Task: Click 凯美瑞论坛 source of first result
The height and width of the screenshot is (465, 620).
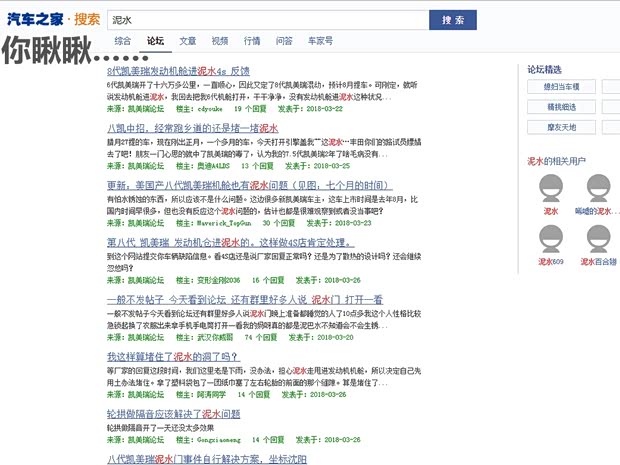Action: [146, 109]
